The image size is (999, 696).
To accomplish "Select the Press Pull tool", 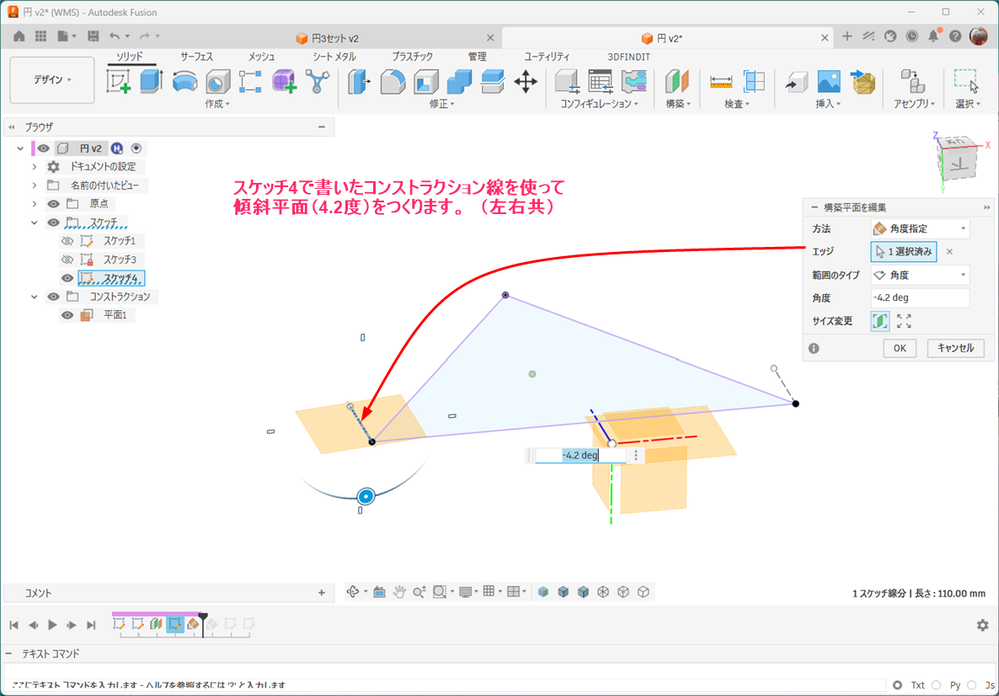I will click(360, 82).
